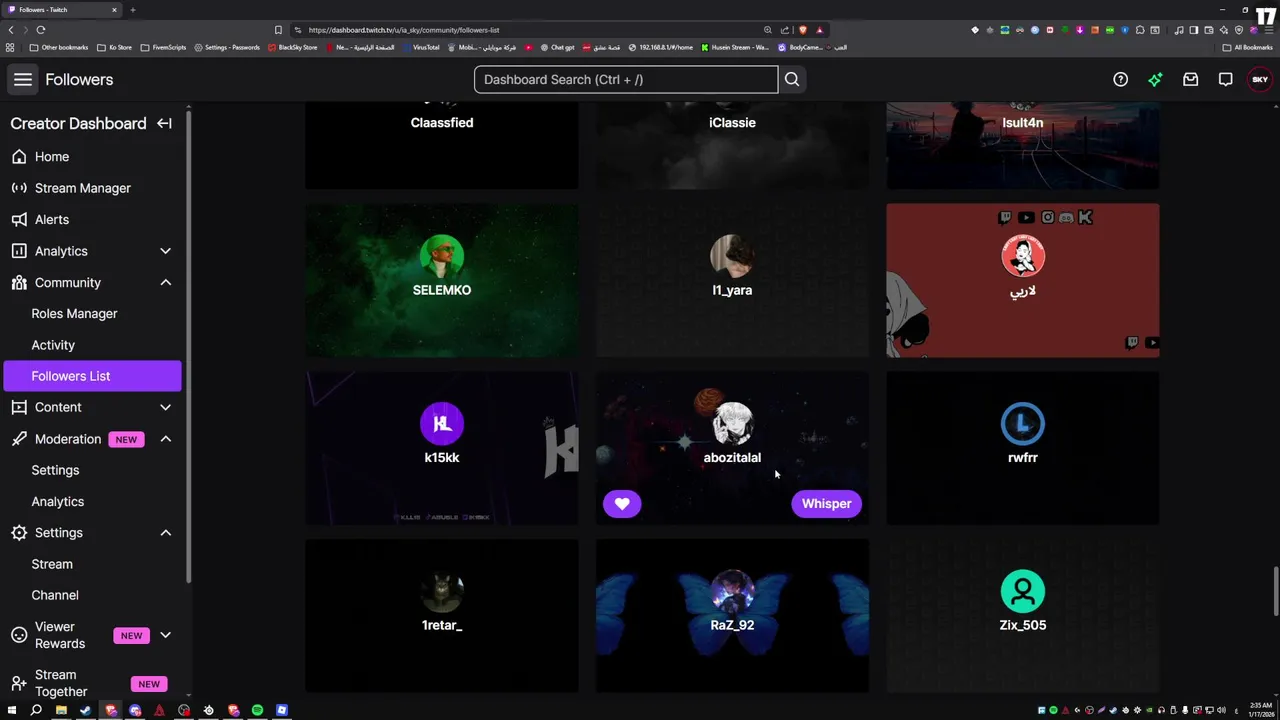This screenshot has height=720, width=1280.
Task: Collapse the Settings section chevron
Action: 166,533
